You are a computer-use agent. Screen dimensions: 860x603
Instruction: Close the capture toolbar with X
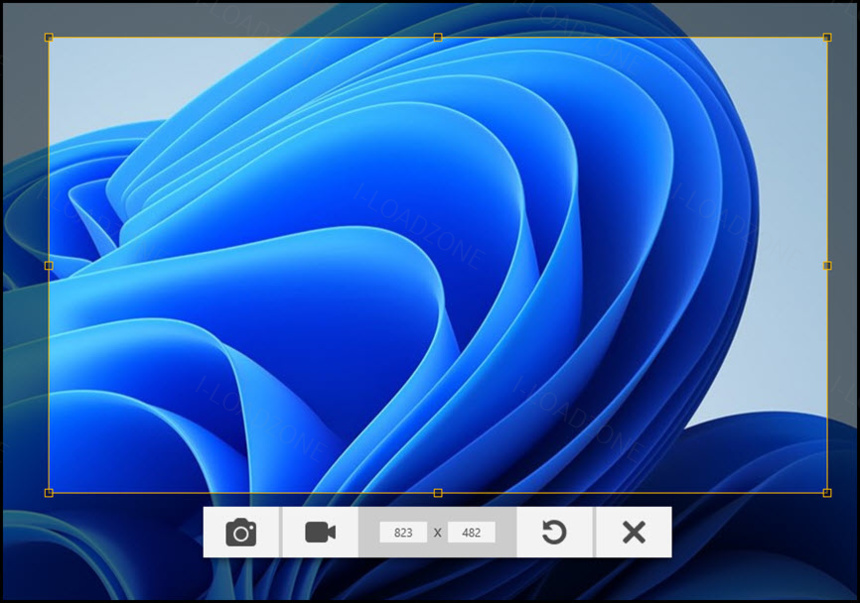click(x=633, y=532)
